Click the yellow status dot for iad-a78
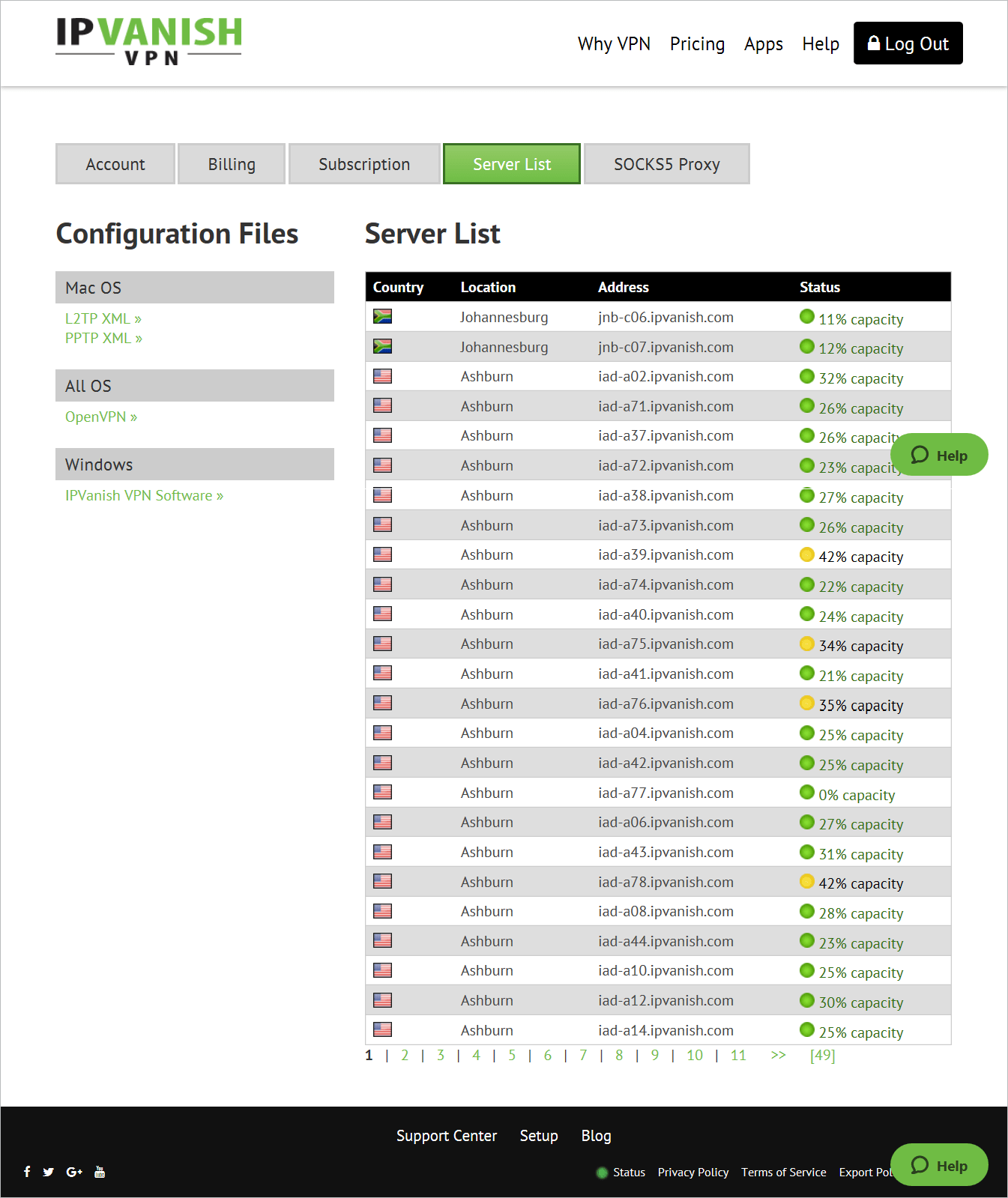Screen dimensions: 1008x1198 (807, 881)
